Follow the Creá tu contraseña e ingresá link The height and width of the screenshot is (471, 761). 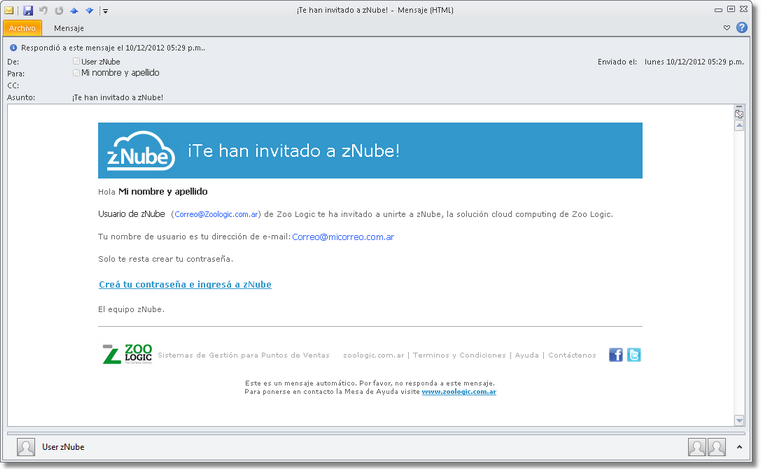point(185,285)
